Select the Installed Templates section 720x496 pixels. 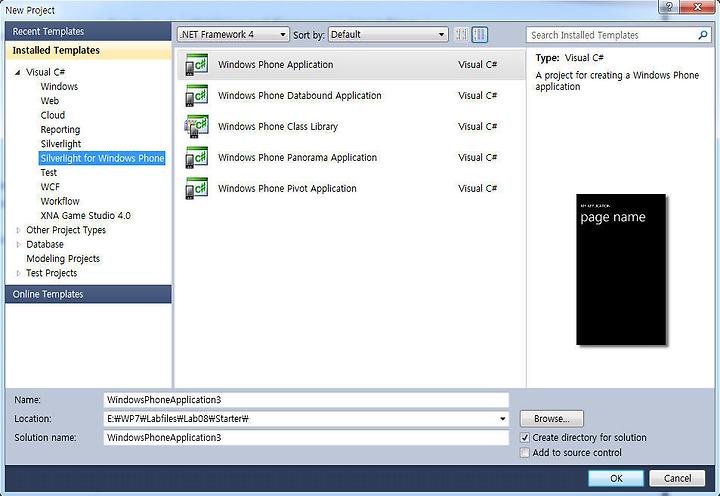point(88,51)
